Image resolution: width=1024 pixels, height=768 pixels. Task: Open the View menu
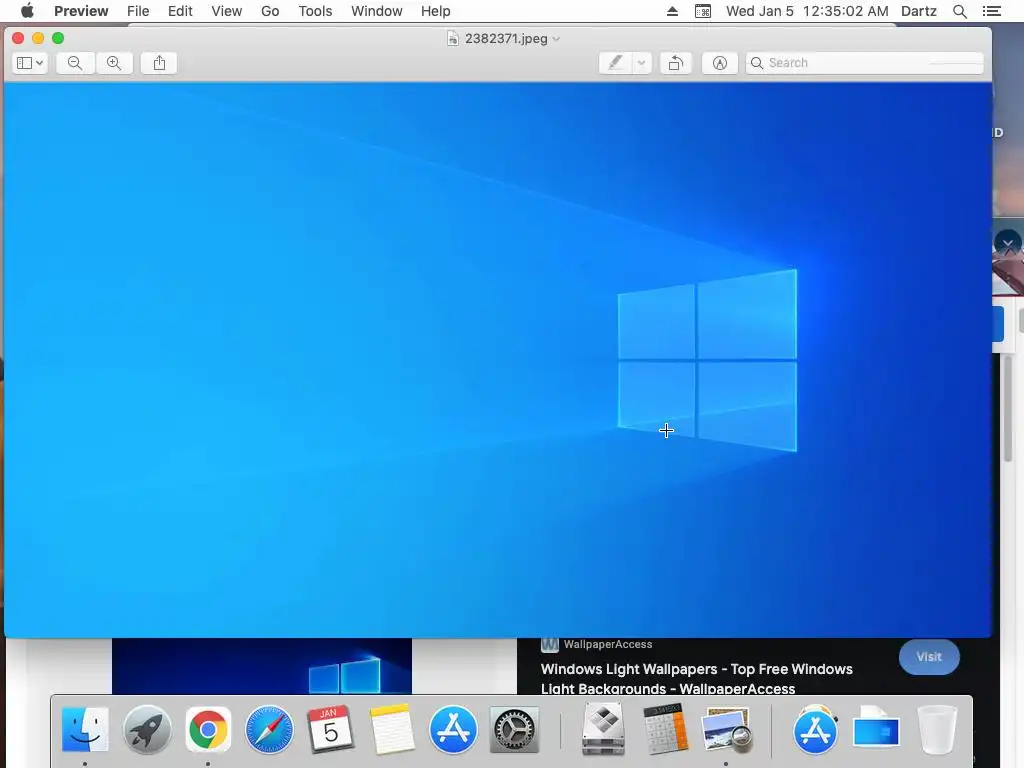click(x=227, y=11)
